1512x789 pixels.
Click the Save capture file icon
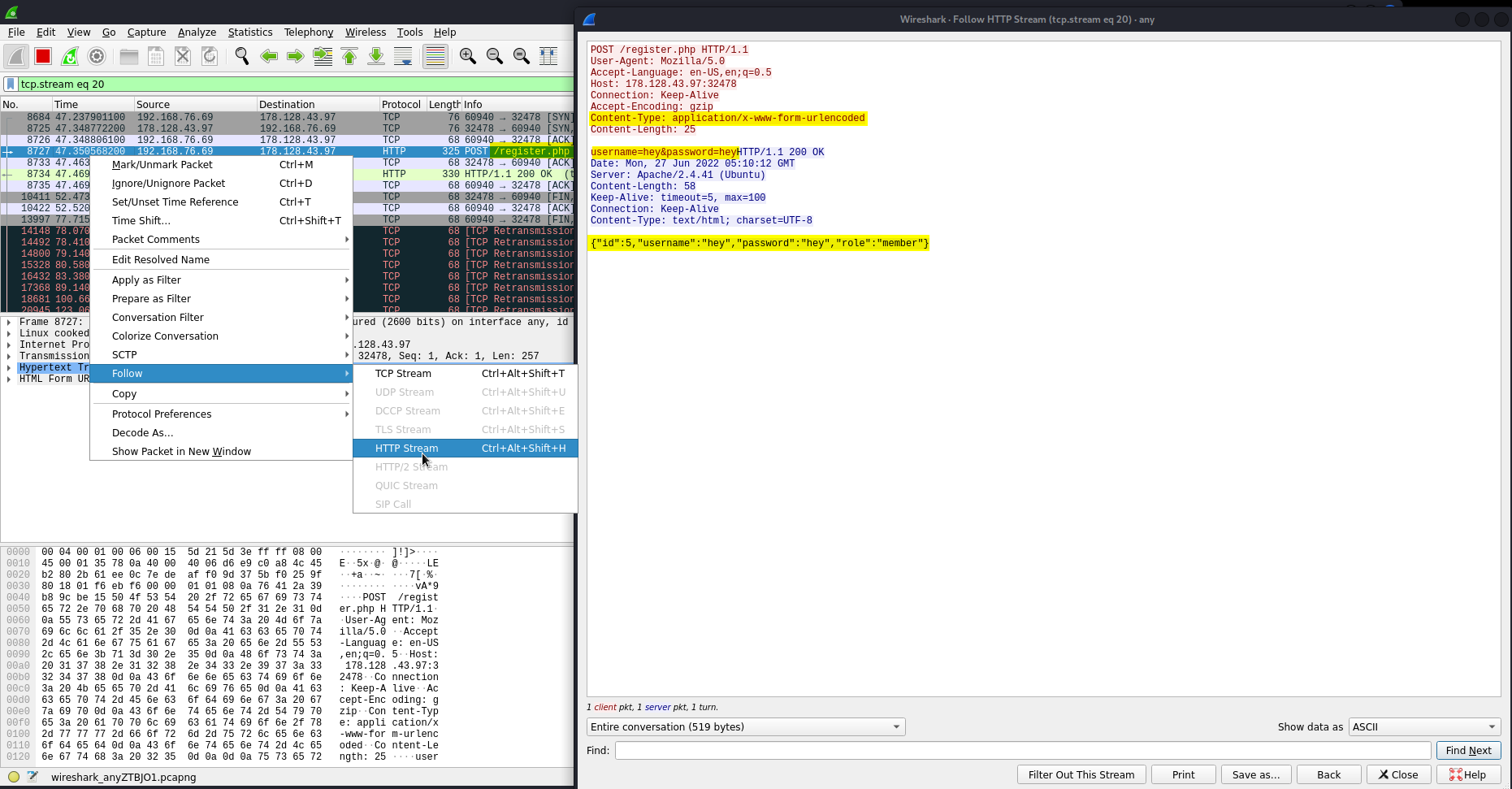pos(155,56)
